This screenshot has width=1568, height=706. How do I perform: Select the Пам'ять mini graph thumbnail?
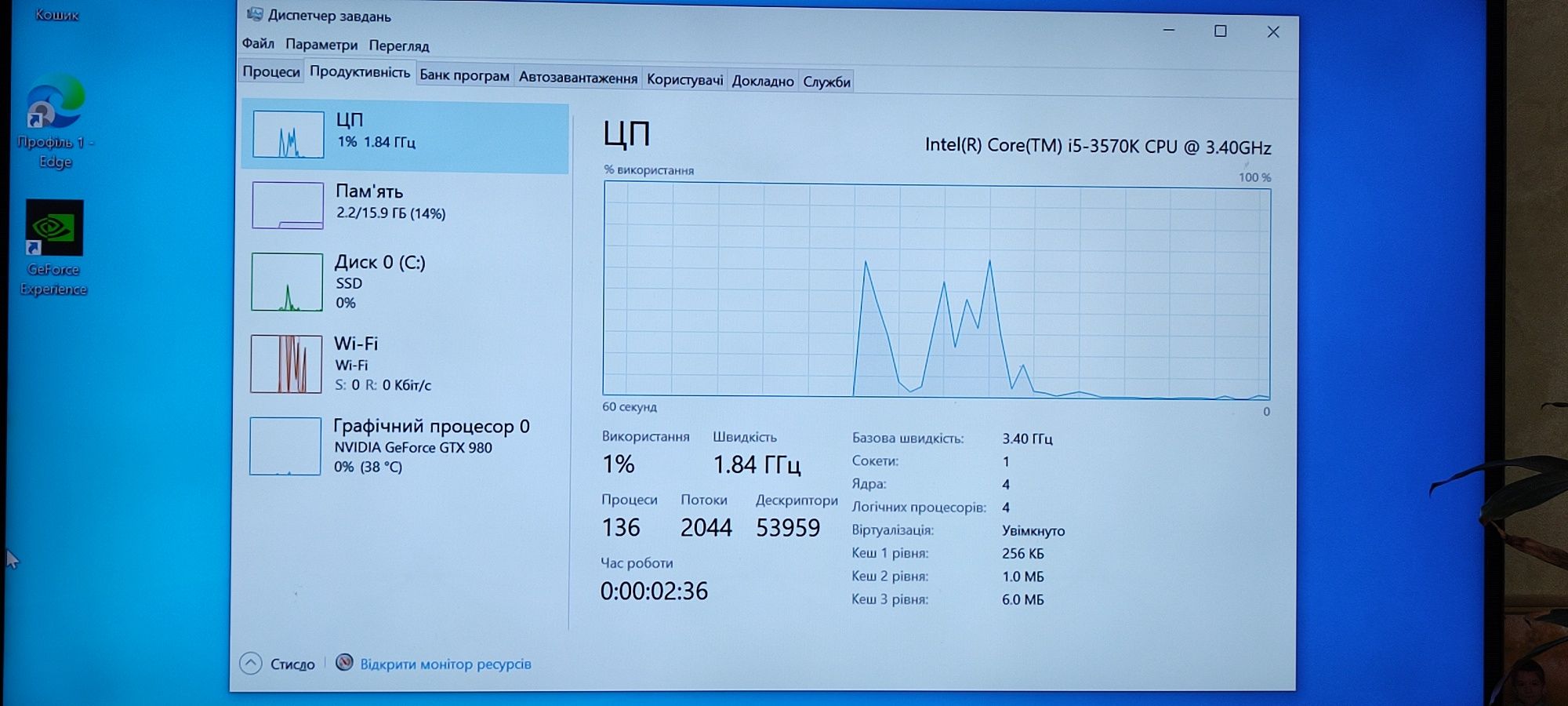pos(288,205)
